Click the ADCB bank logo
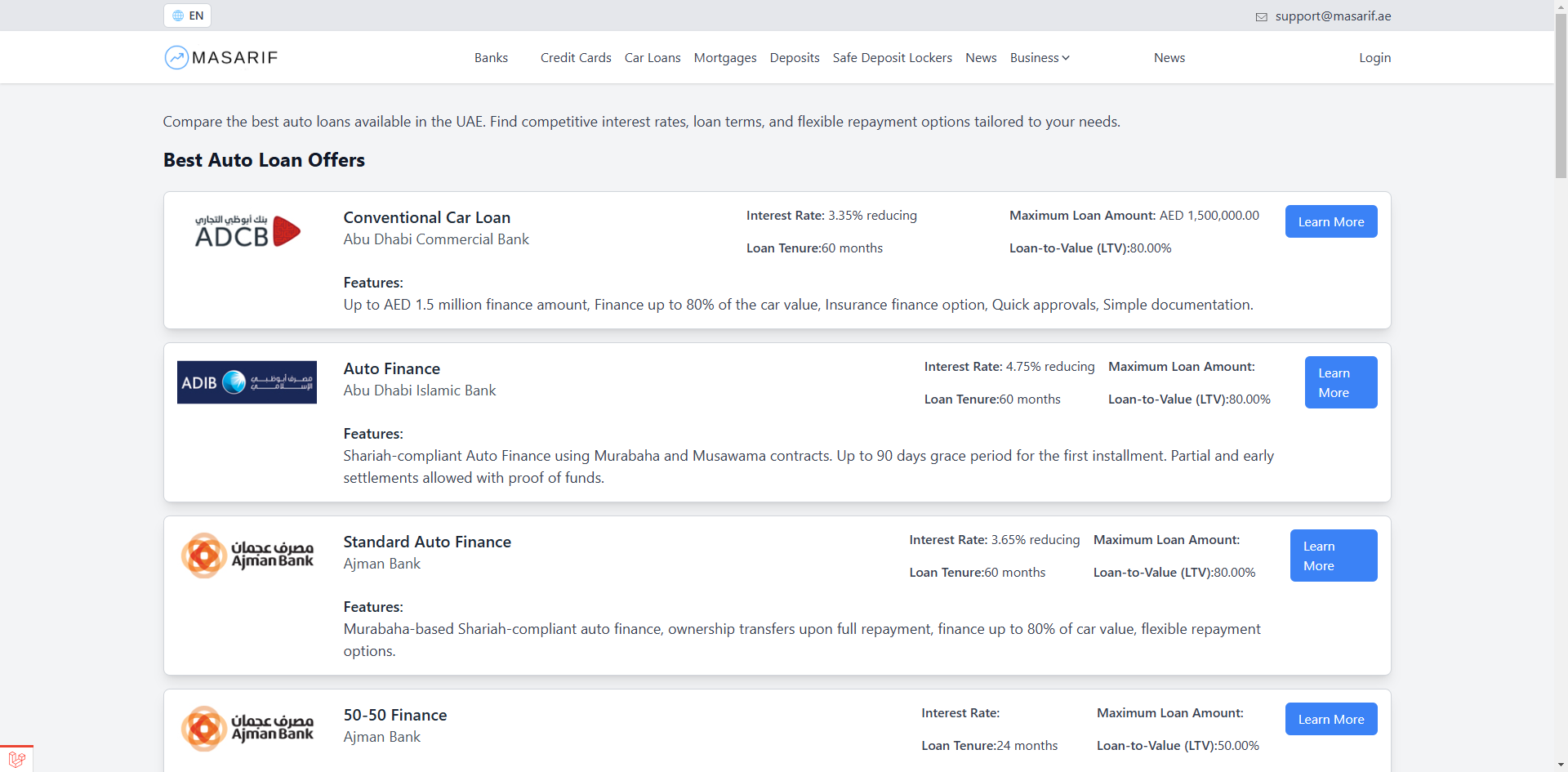1568x772 pixels. [x=247, y=231]
